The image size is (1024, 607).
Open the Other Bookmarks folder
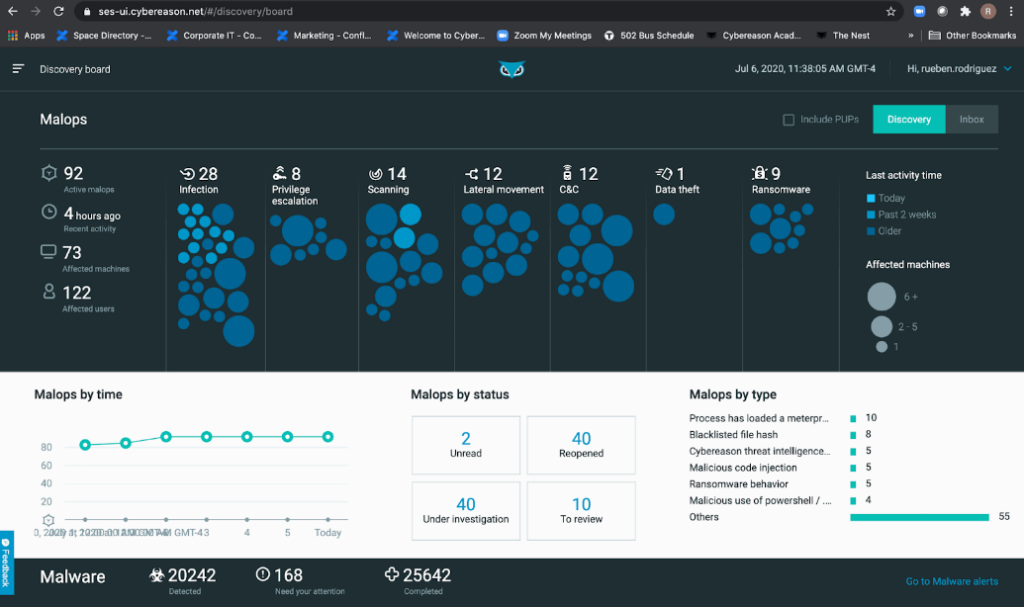pyautogui.click(x=972, y=35)
